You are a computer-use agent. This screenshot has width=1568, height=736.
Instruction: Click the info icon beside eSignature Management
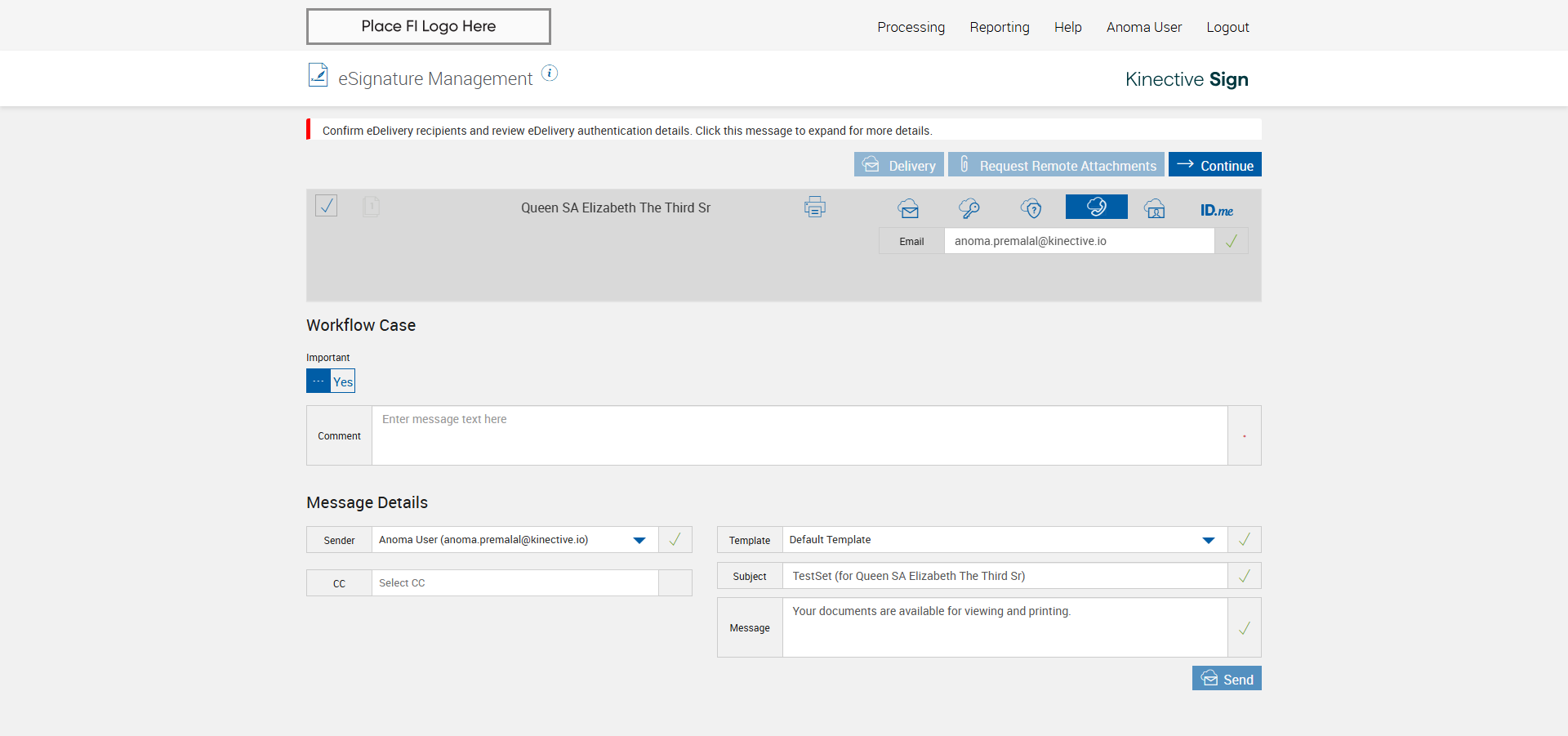(x=550, y=74)
